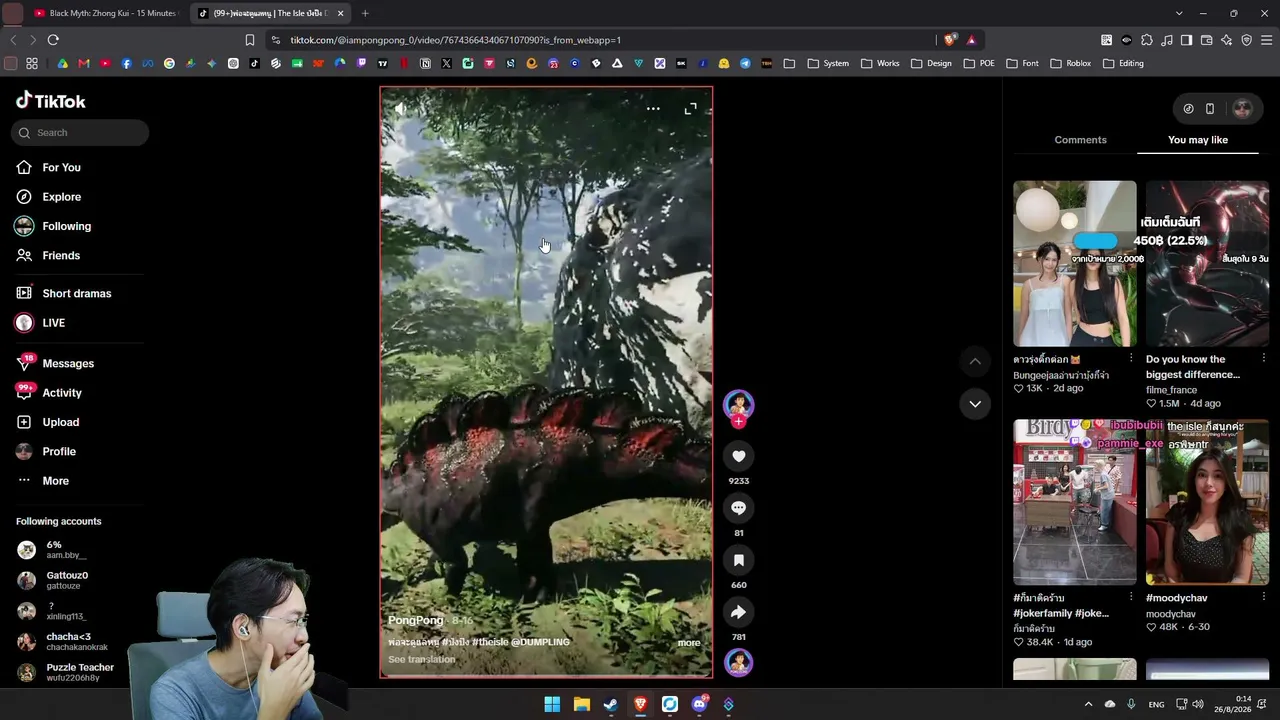
Task: Like the video with the heart icon
Action: pyautogui.click(x=739, y=456)
